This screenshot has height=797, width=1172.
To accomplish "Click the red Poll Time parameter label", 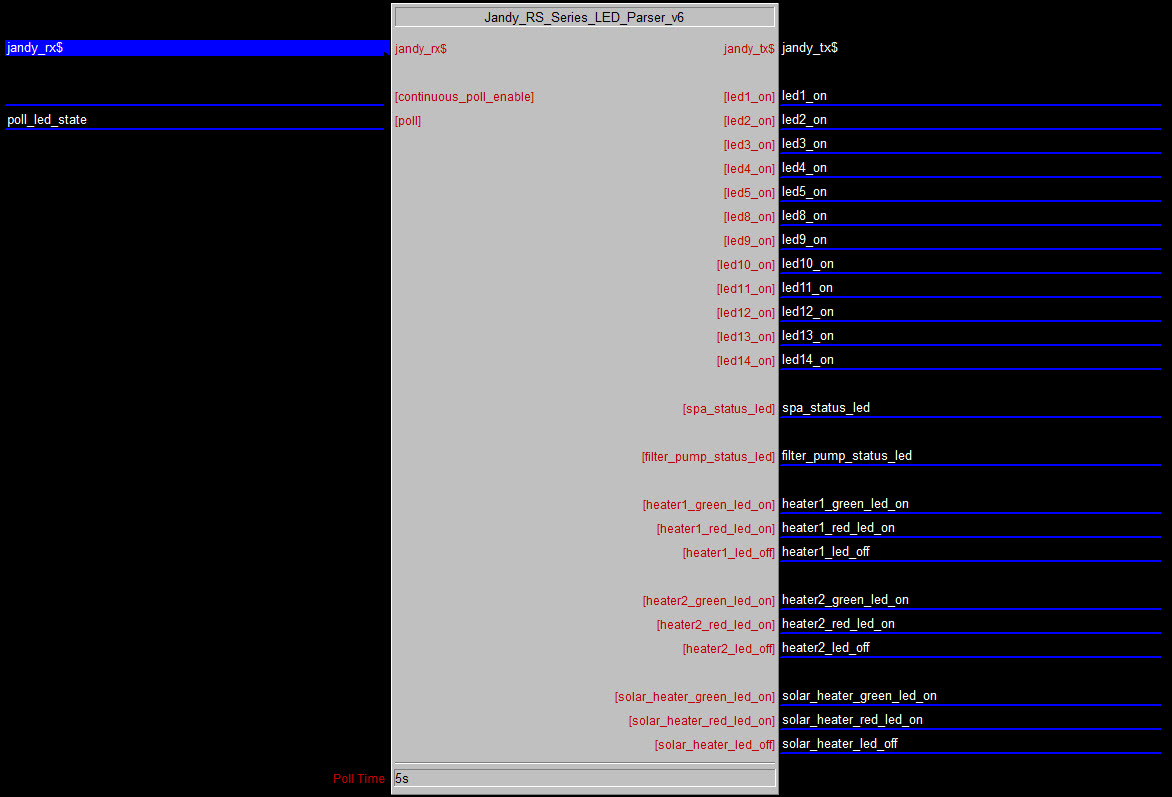I will pyautogui.click(x=359, y=778).
